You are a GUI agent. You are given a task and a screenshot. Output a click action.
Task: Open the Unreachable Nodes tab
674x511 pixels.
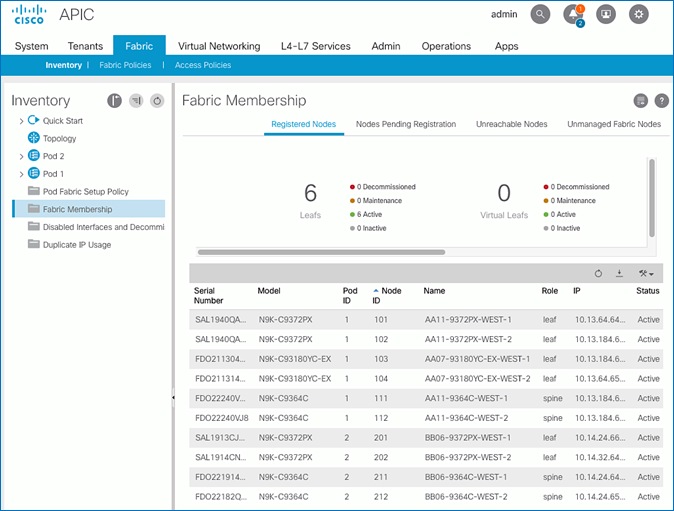click(x=511, y=124)
